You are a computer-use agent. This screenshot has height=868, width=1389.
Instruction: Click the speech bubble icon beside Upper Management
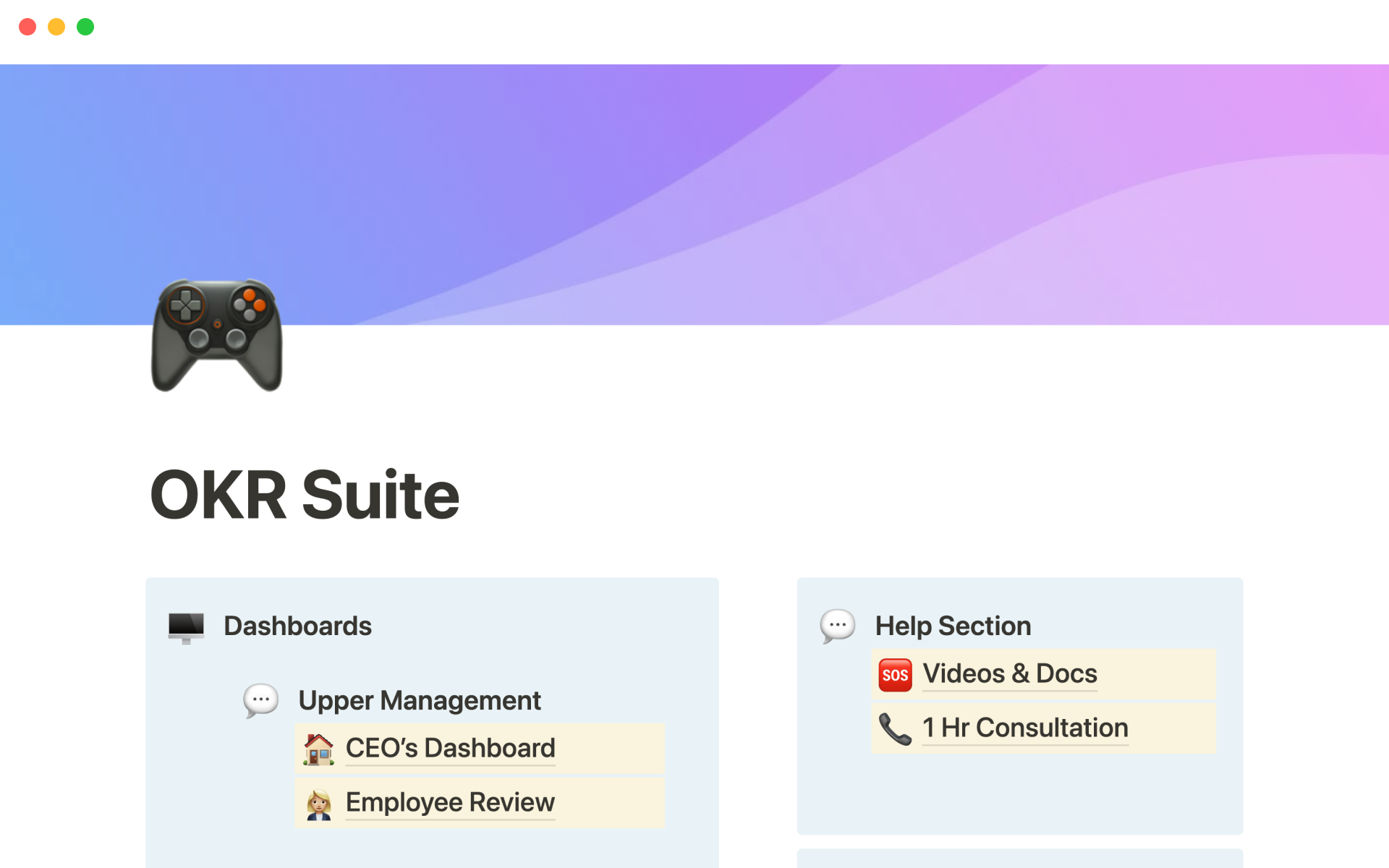pyautogui.click(x=260, y=700)
